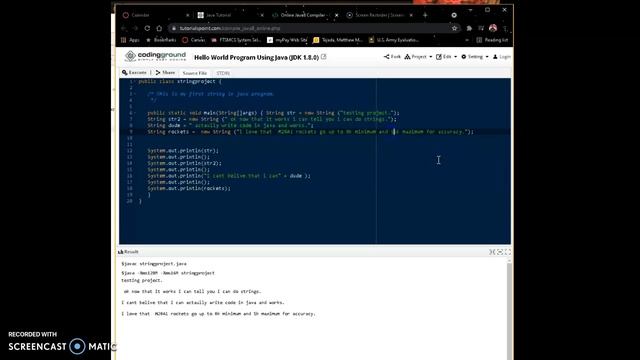Open the Tejada, Matthew bookmark
Screen dimensions: 640x360
click(x=338, y=40)
